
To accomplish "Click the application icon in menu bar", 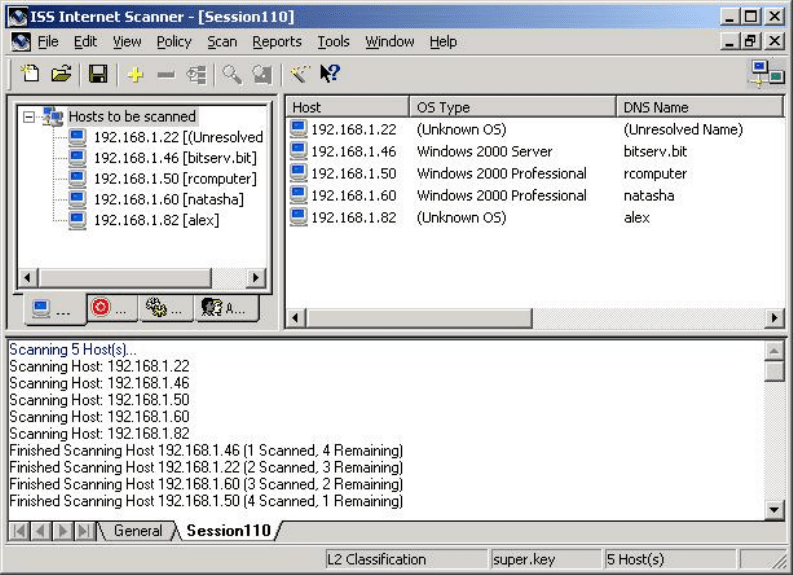I will (x=21, y=41).
